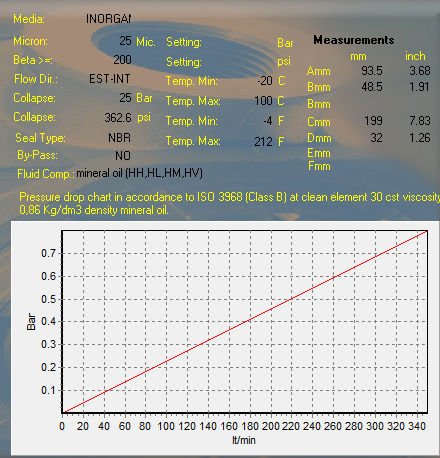
Task: Click the By-Pass value NO
Action: pos(123,155)
